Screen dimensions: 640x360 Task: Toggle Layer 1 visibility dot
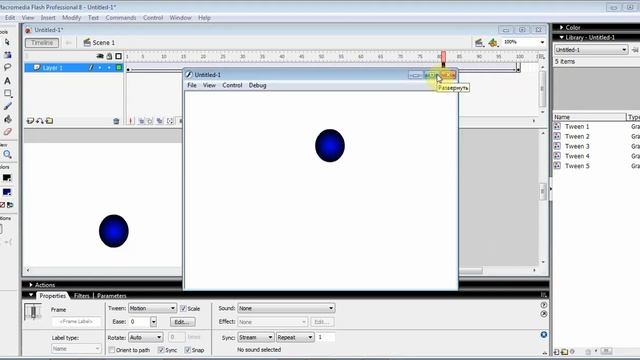[x=100, y=68]
